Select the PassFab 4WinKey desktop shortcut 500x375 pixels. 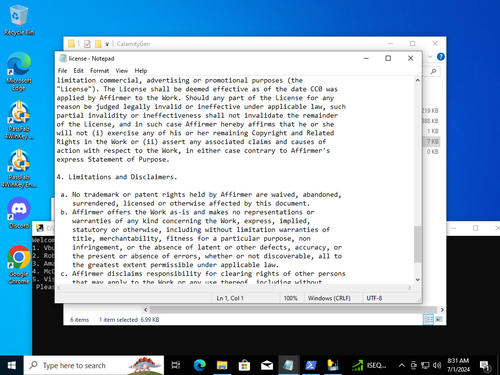tap(19, 120)
